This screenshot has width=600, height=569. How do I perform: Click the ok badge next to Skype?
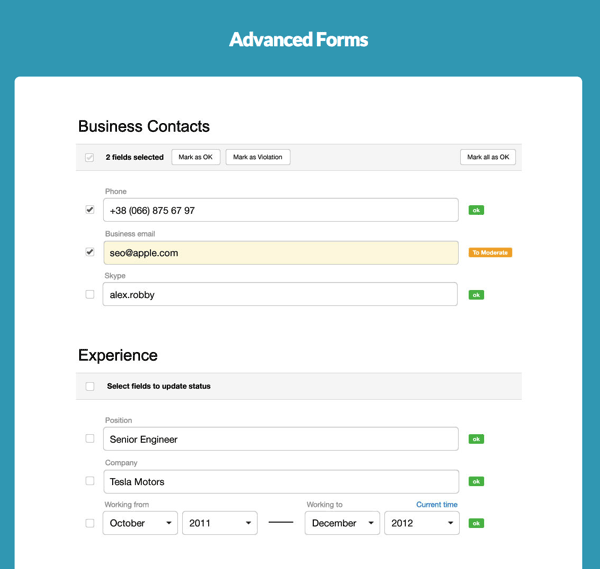476,295
